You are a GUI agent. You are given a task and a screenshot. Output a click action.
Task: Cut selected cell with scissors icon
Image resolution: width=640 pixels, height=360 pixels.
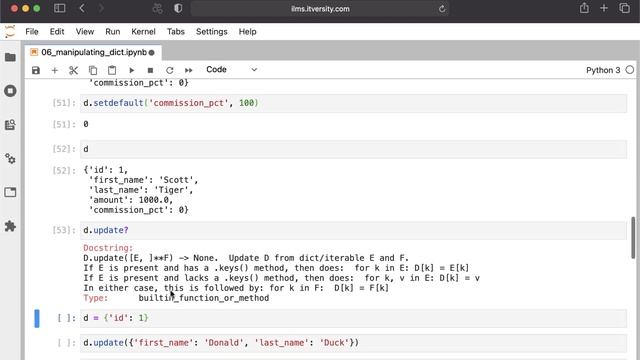tap(73, 70)
